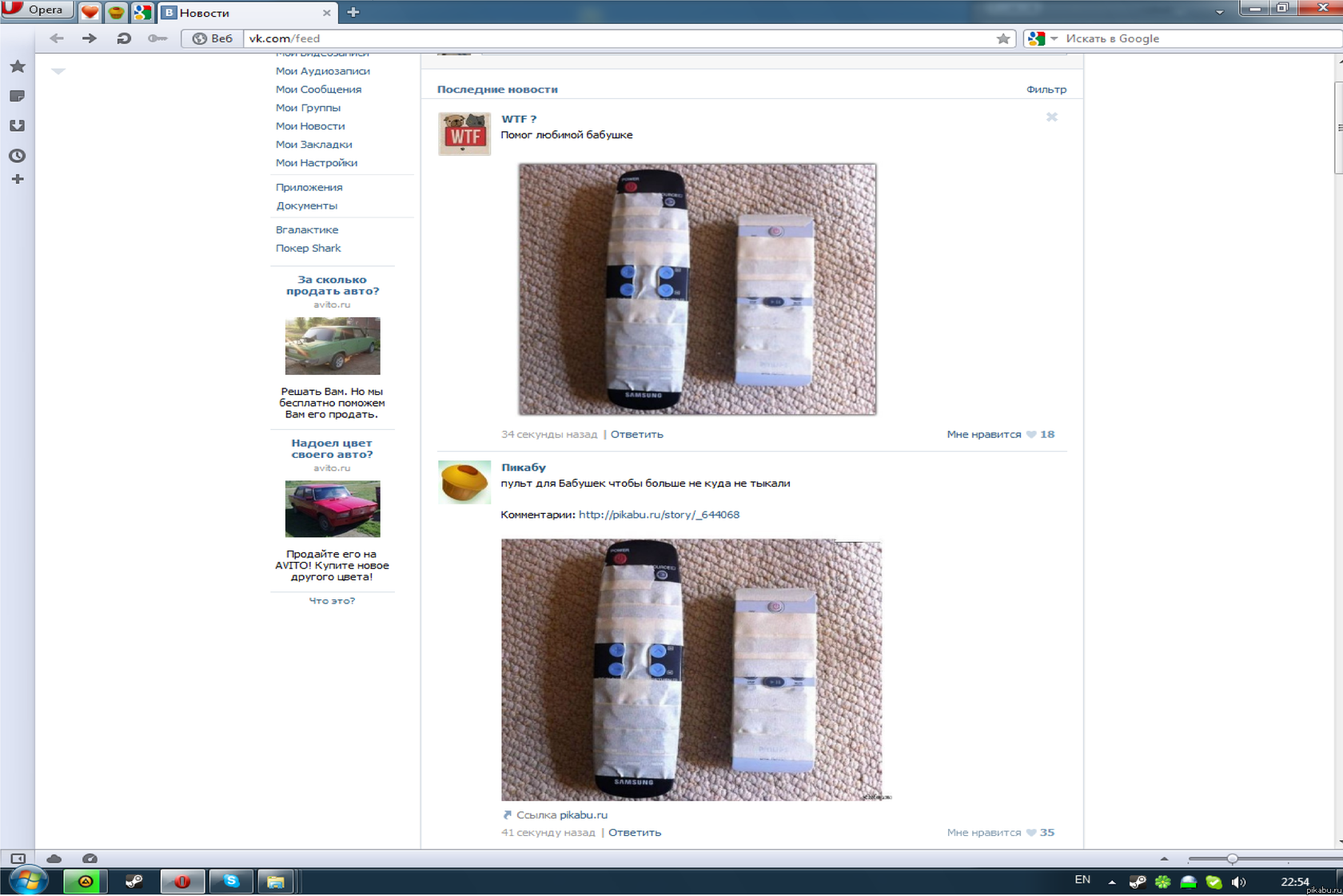Open the downloads panel in sidebar

(x=18, y=125)
